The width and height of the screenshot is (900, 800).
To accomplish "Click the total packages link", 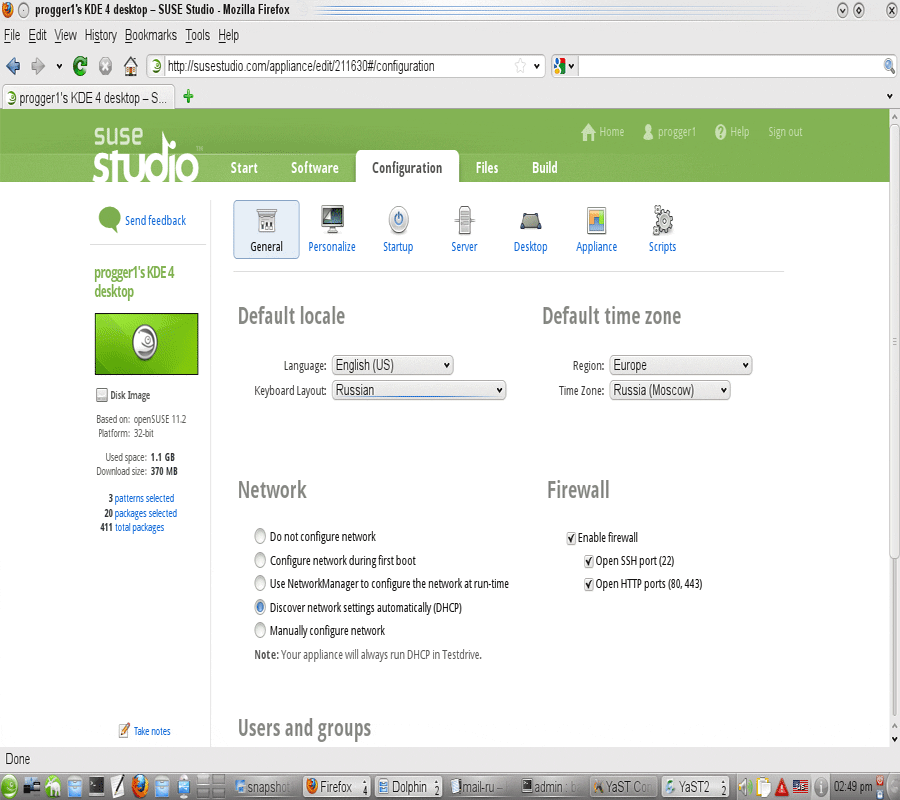I will tap(139, 527).
